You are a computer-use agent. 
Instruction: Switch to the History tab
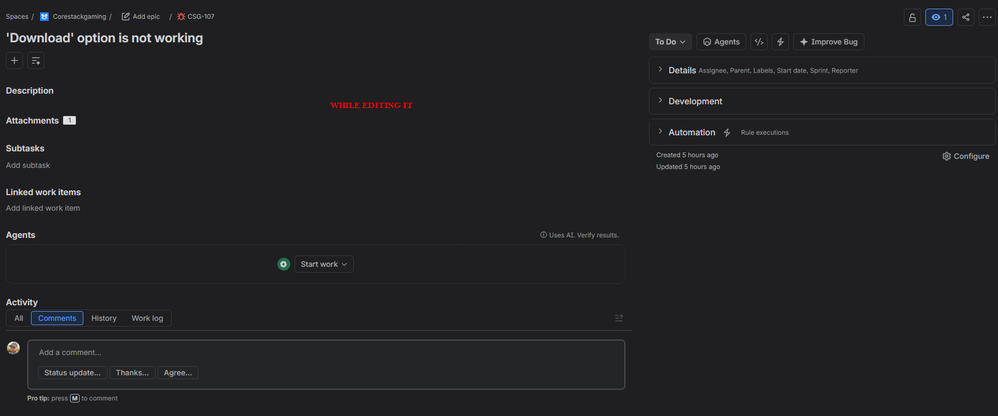(104, 318)
